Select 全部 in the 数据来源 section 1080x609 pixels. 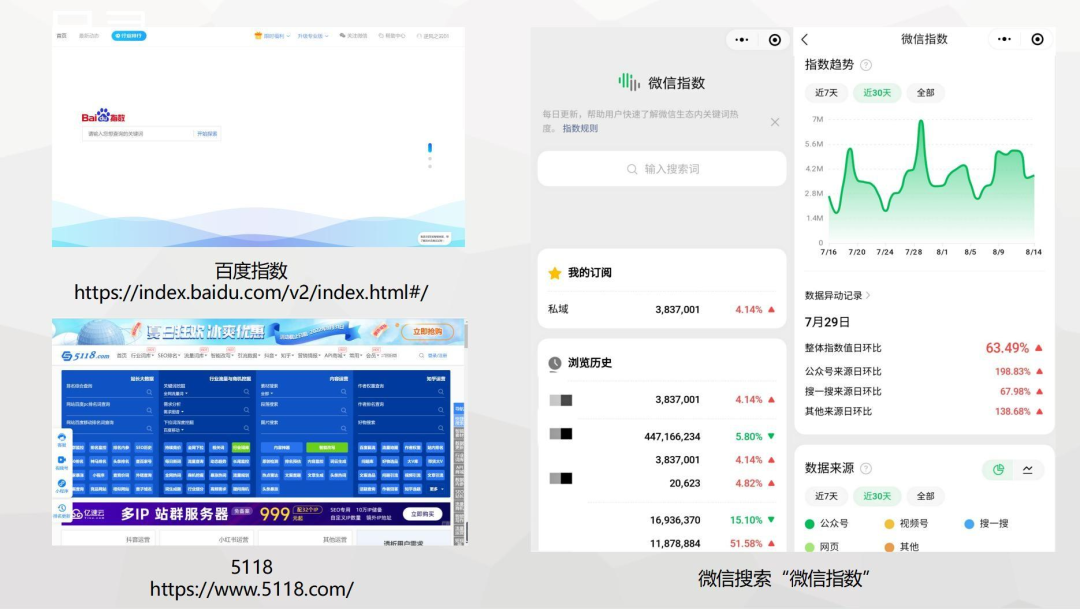[925, 496]
